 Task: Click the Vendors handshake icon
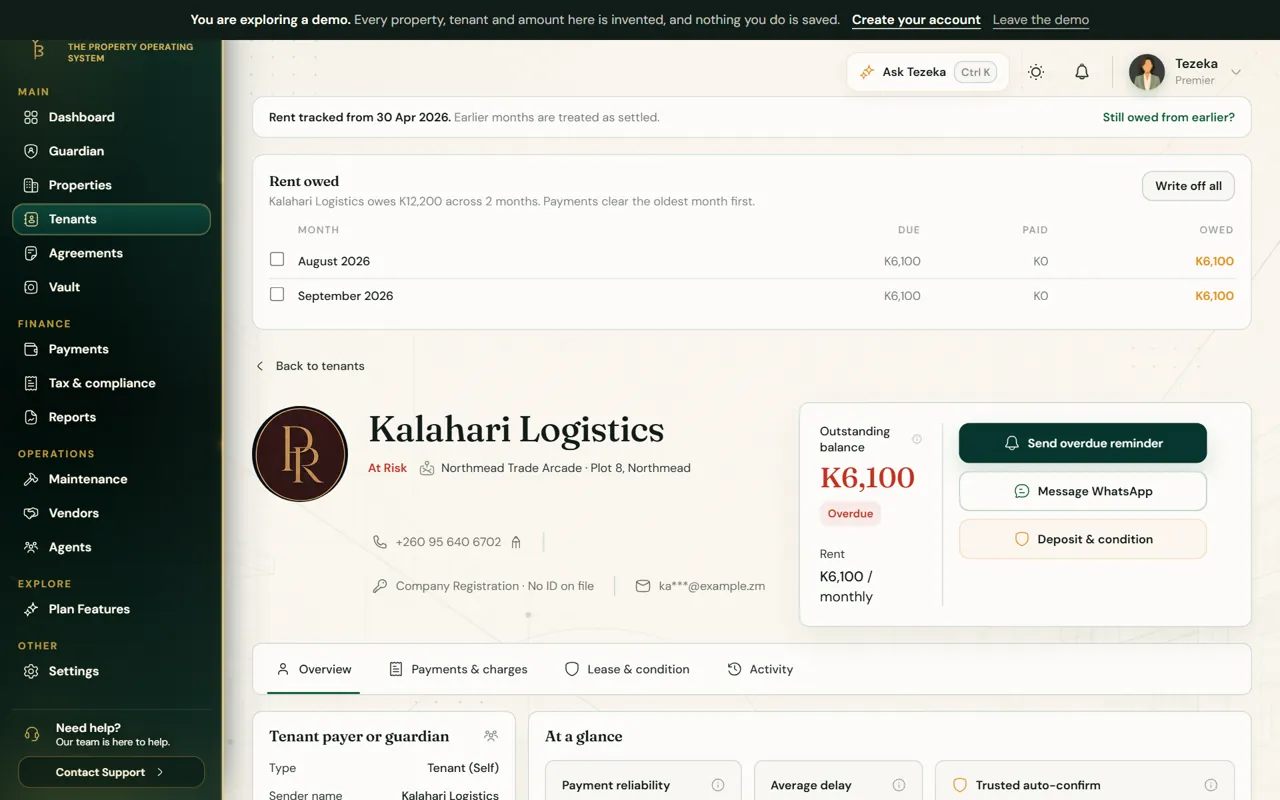point(31,513)
